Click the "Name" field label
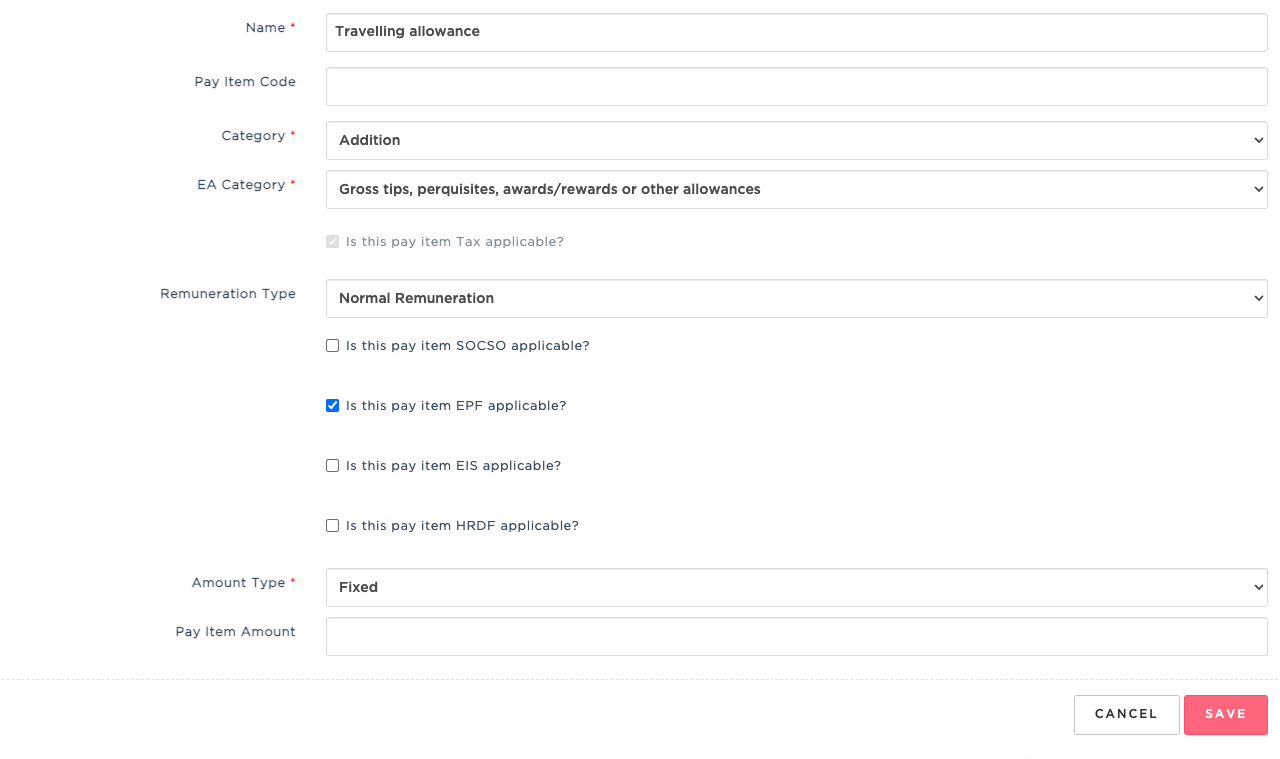The image size is (1280, 759). (x=265, y=28)
